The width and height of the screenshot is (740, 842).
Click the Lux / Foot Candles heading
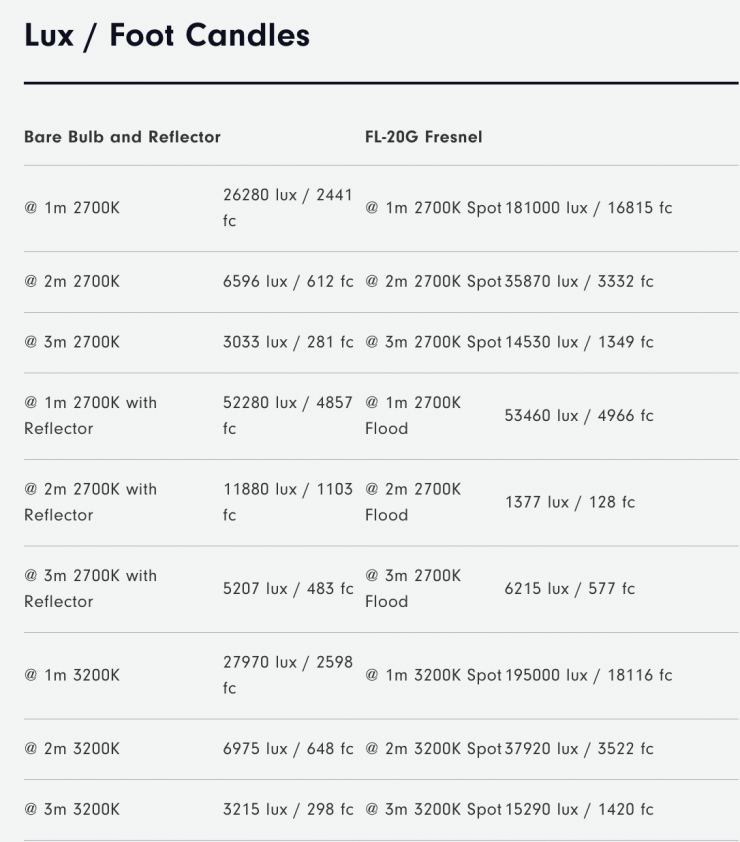pyautogui.click(x=167, y=35)
